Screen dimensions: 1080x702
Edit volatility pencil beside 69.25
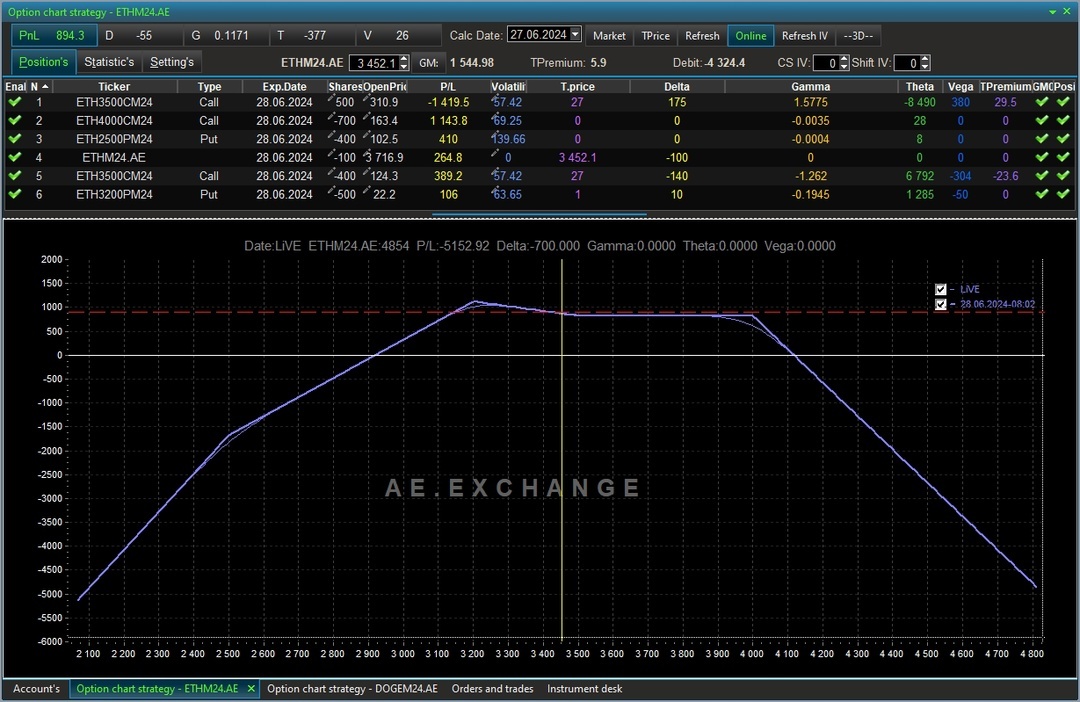[x=495, y=117]
